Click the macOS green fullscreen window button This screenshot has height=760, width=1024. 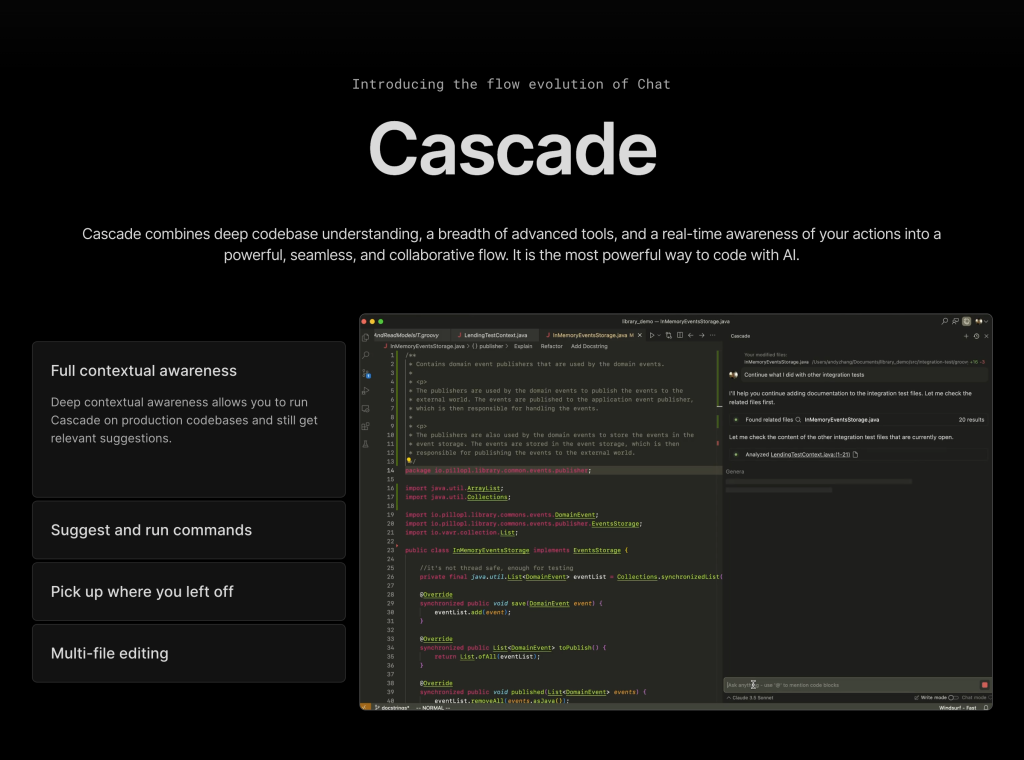click(381, 321)
